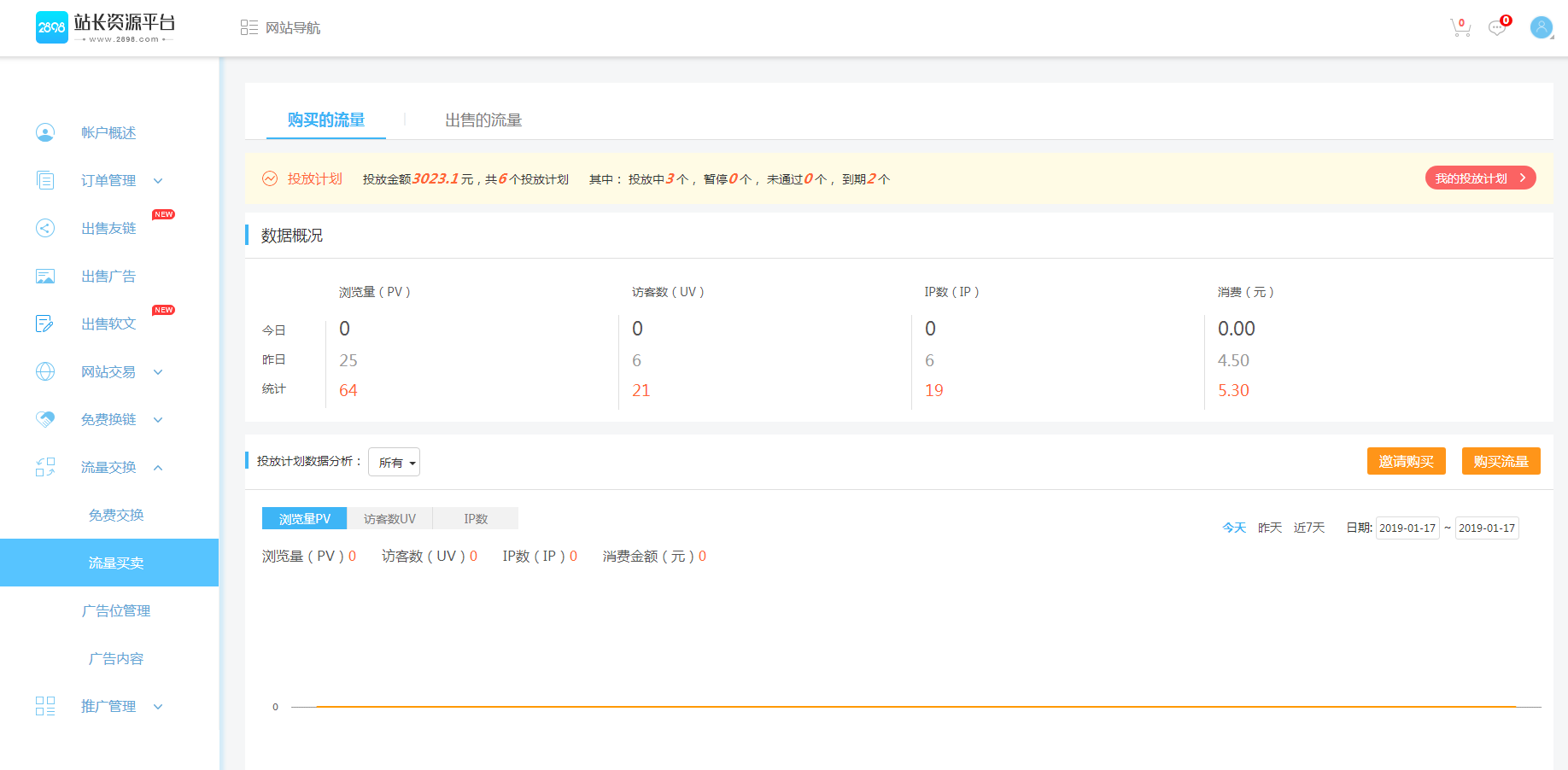
Task: Click the 购买流量 button
Action: (1501, 461)
